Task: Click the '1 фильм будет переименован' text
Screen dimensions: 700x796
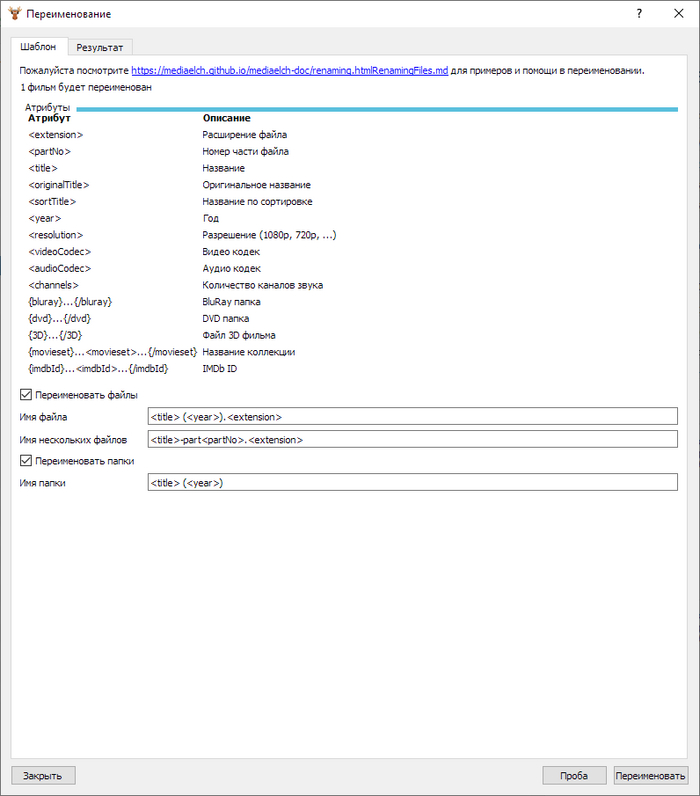Action: tap(86, 87)
